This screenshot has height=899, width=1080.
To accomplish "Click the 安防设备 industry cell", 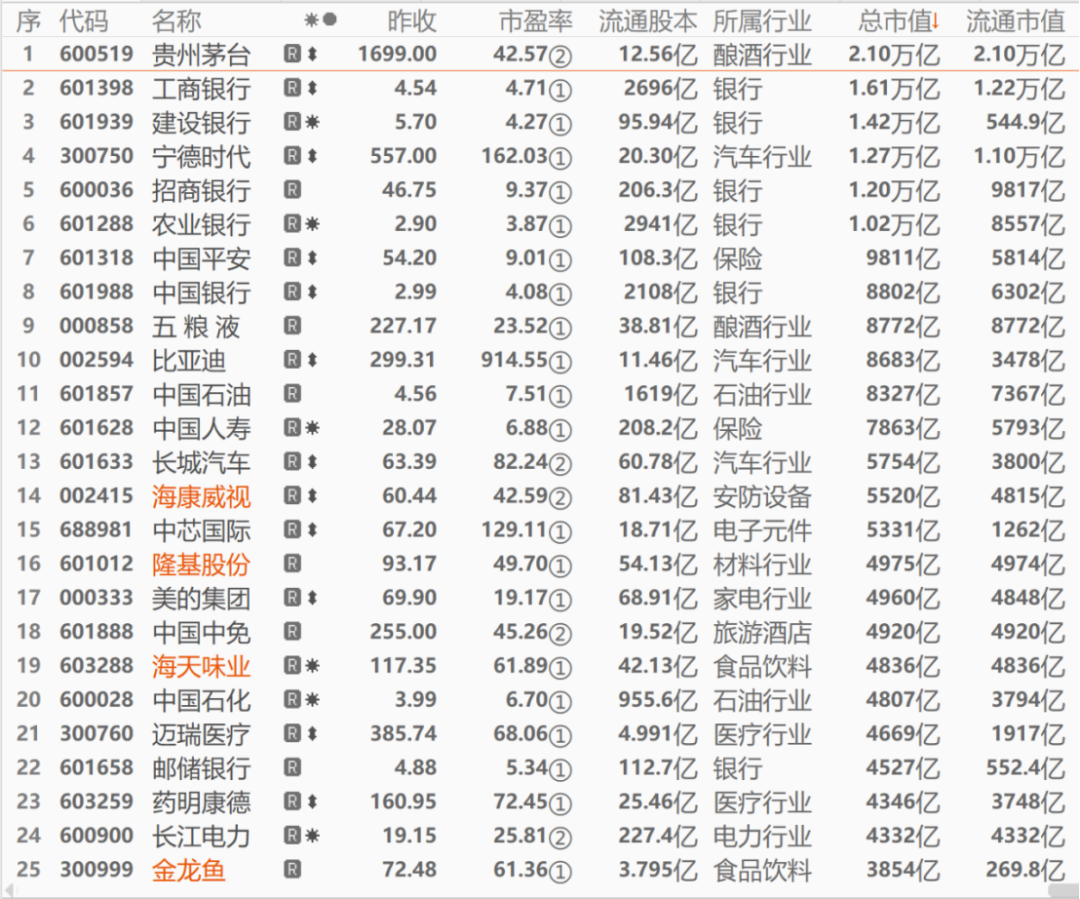I will coord(762,496).
